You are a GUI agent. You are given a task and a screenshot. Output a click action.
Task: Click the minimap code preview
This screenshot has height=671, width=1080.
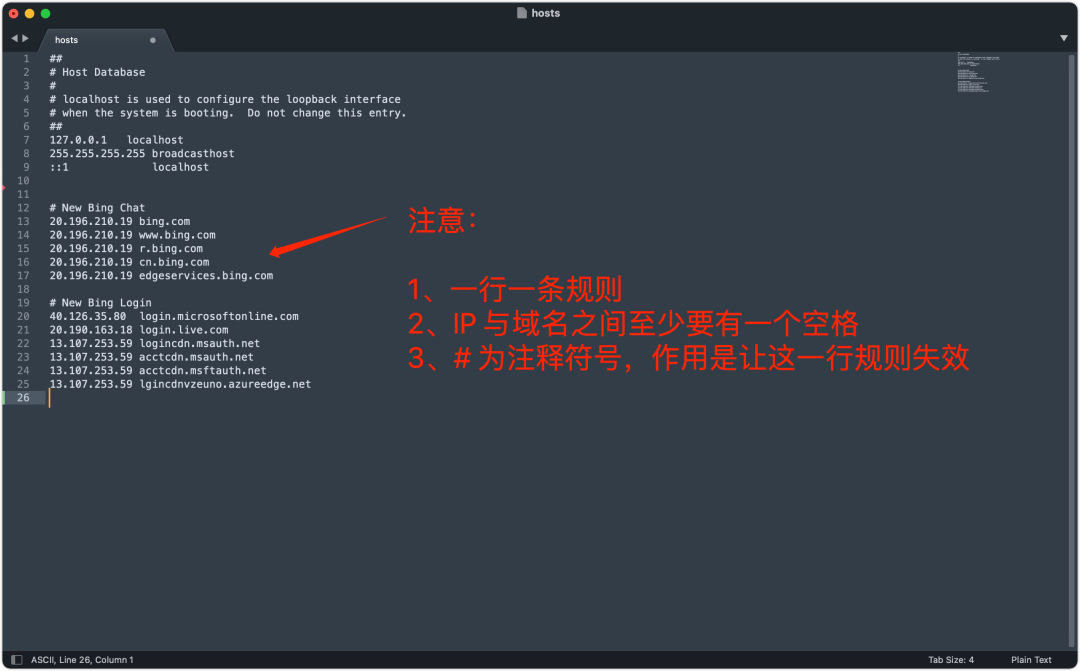pos(977,72)
